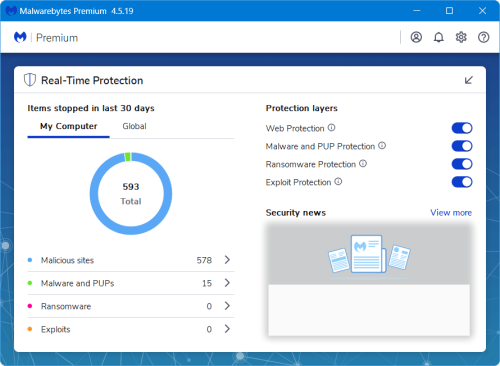Toggle Ransomware Protection switch
The height and width of the screenshot is (366, 500).
(x=462, y=164)
